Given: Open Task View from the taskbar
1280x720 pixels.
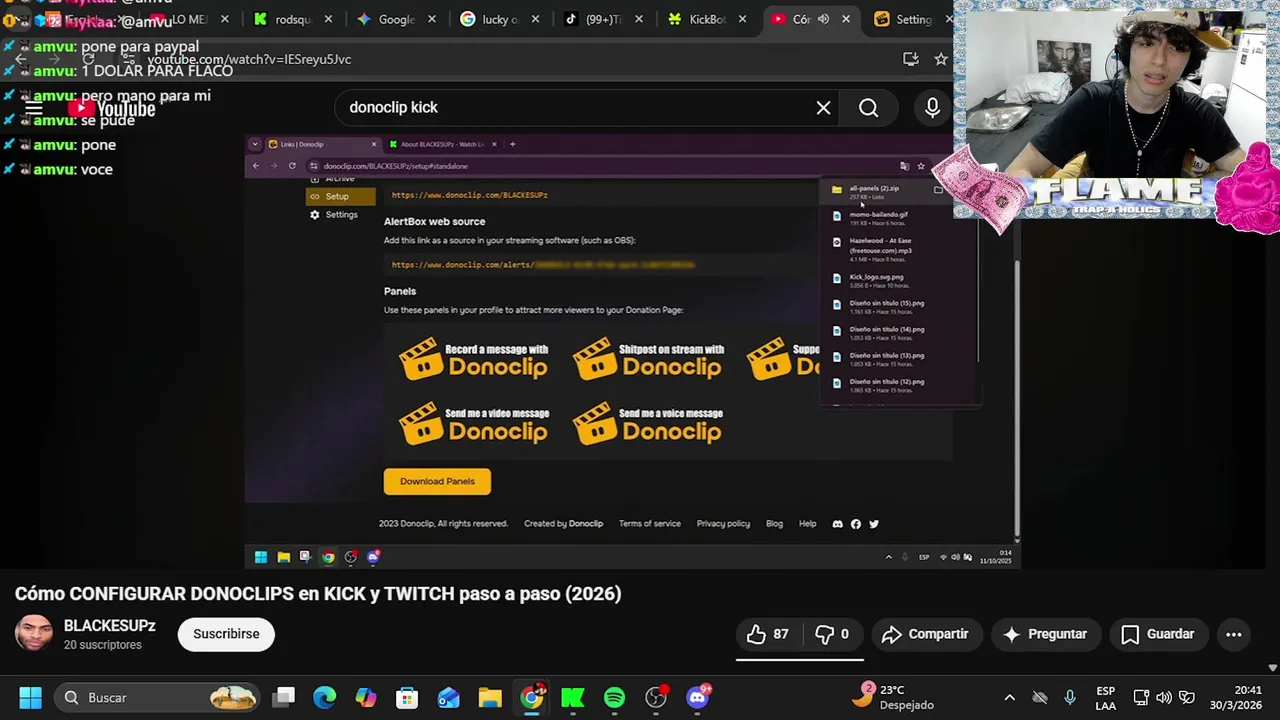Looking at the screenshot, I should (284, 697).
